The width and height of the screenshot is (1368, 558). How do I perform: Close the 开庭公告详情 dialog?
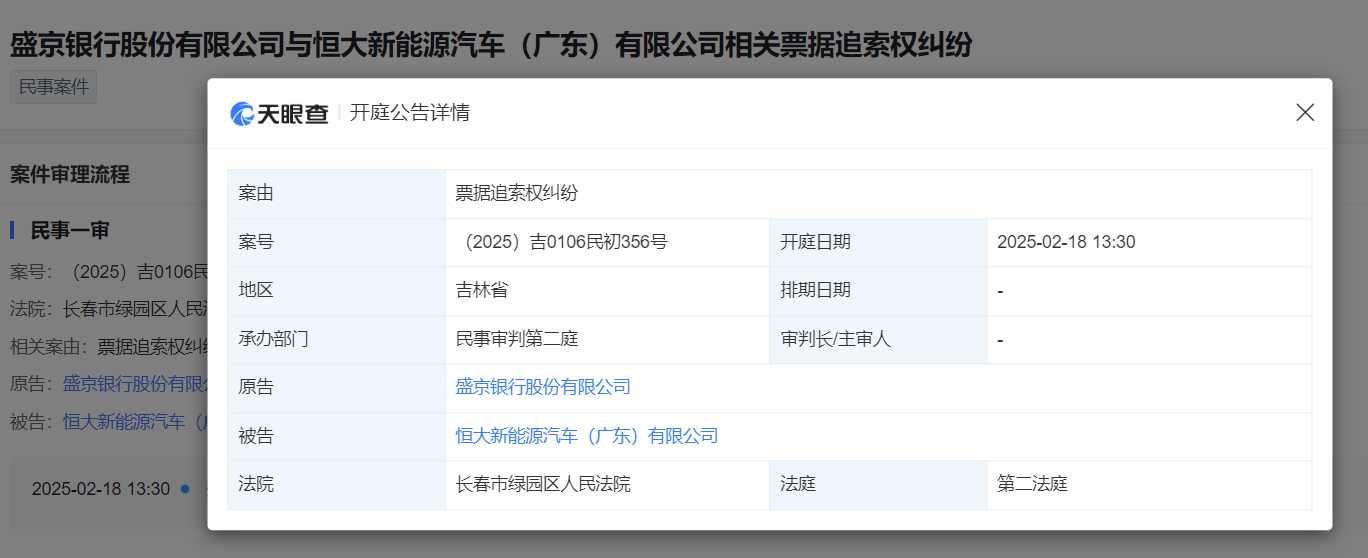pyautogui.click(x=1305, y=112)
